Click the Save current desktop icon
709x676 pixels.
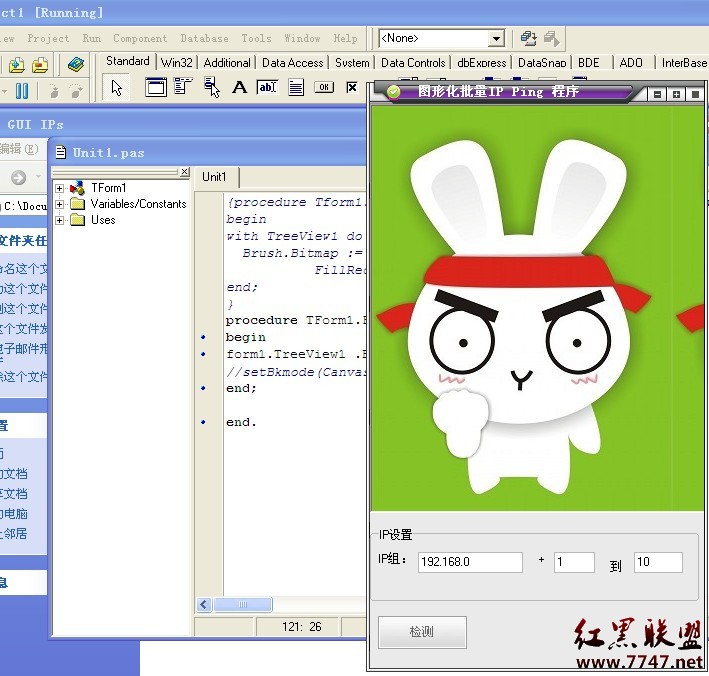coord(528,38)
